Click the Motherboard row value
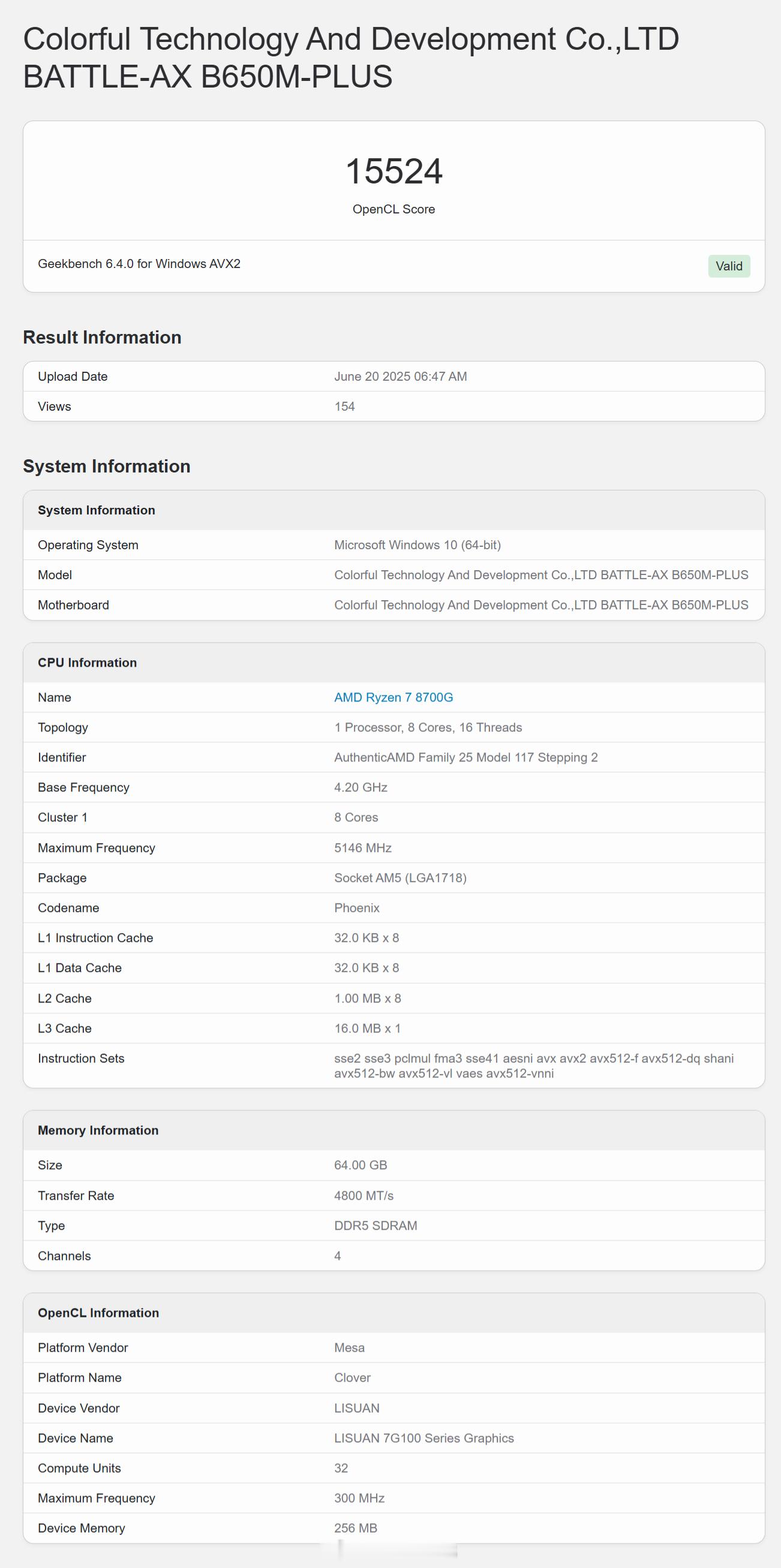Viewport: 781px width, 1568px height. 541,605
